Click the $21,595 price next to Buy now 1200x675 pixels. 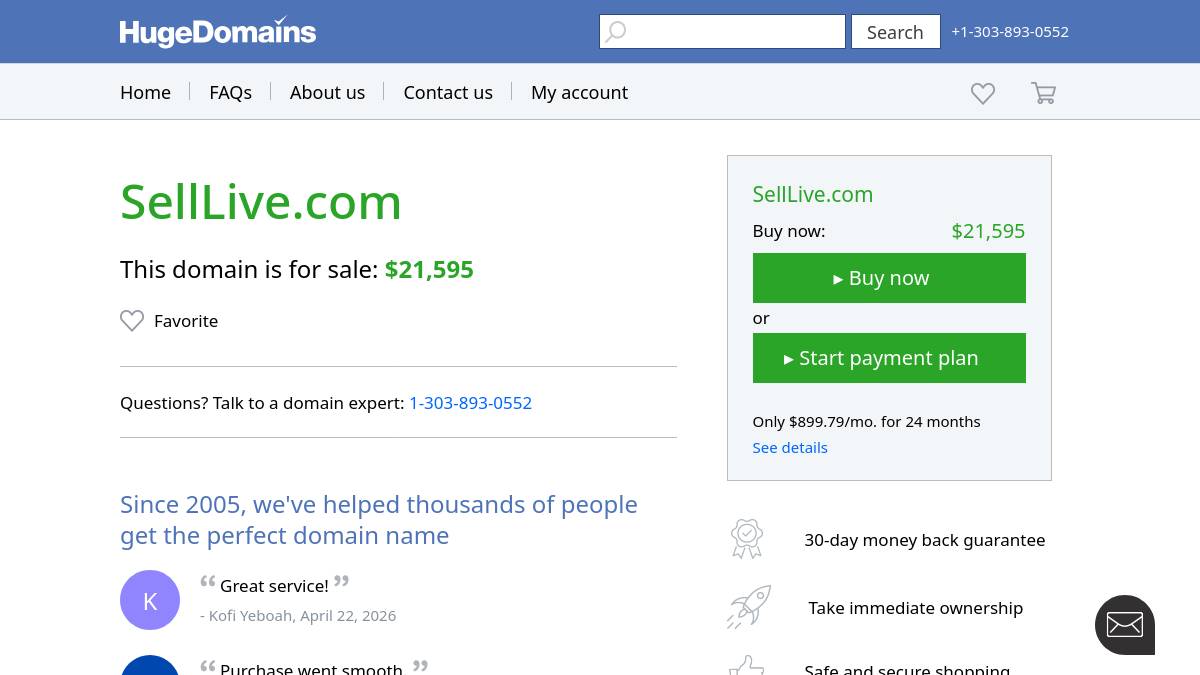[988, 231]
